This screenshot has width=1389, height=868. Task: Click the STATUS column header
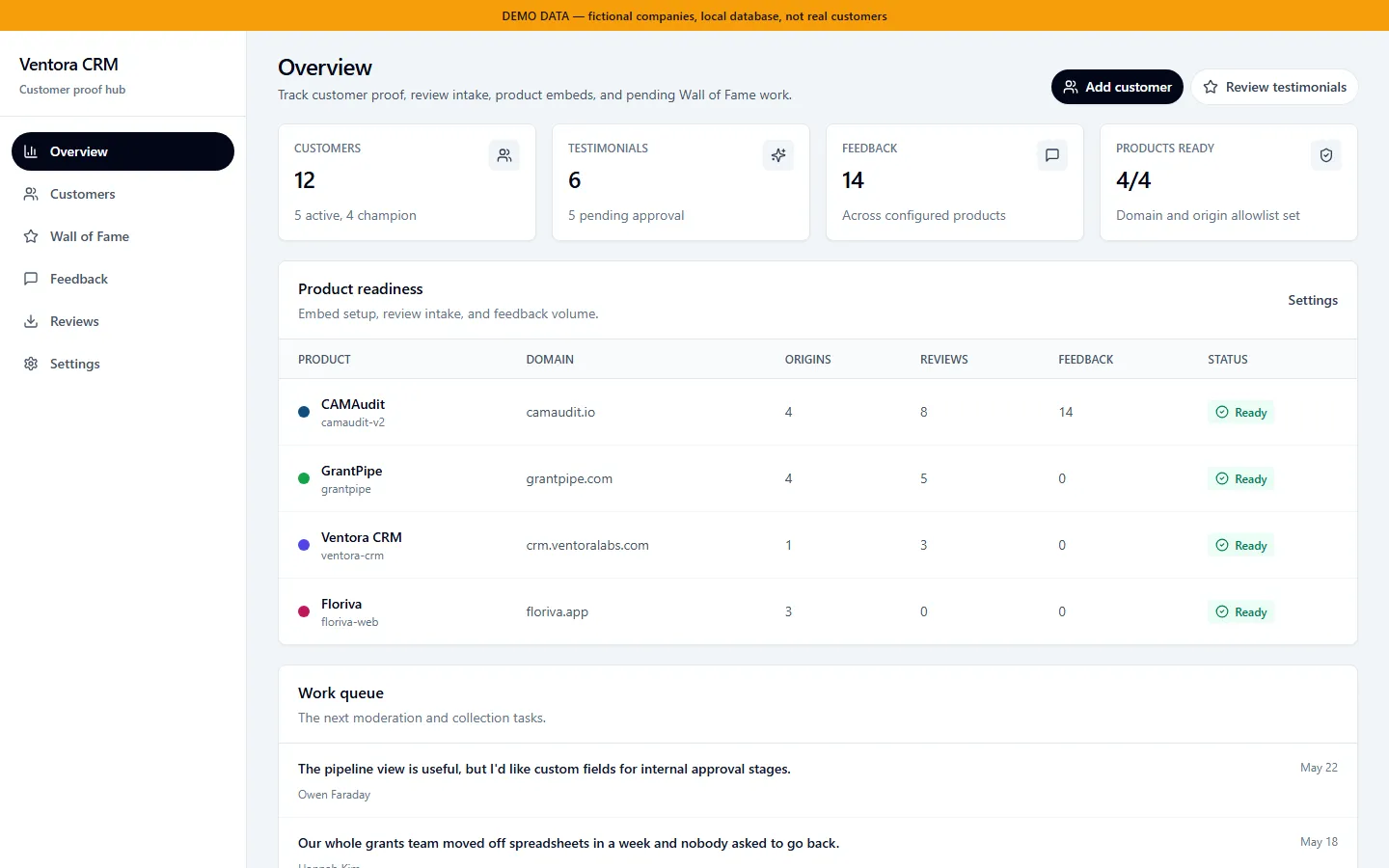pyautogui.click(x=1228, y=360)
